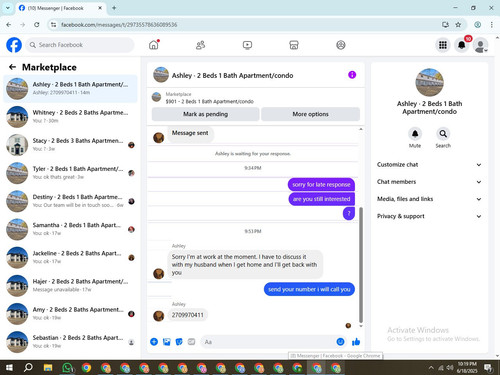This screenshot has height=375, width=500.
Task: Open the Chrome three-dot menu
Action: (492, 25)
